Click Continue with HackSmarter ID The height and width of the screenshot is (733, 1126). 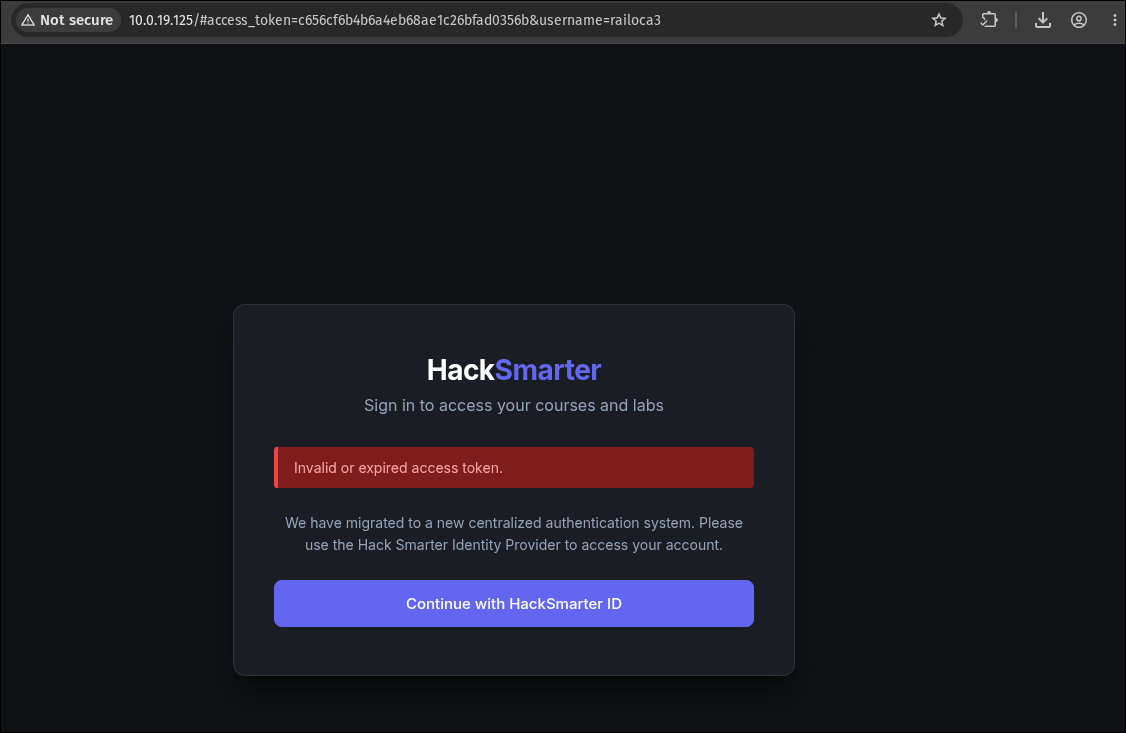pyautogui.click(x=513, y=603)
